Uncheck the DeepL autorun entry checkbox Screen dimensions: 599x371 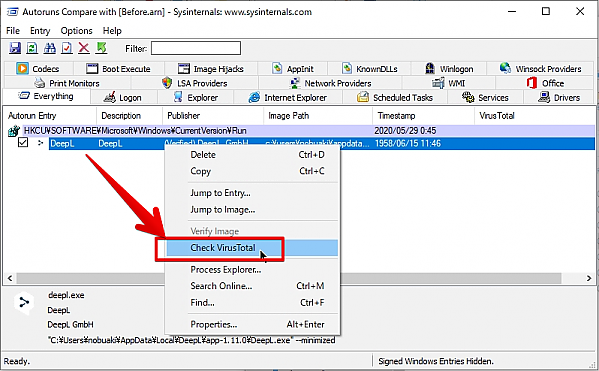pos(23,143)
